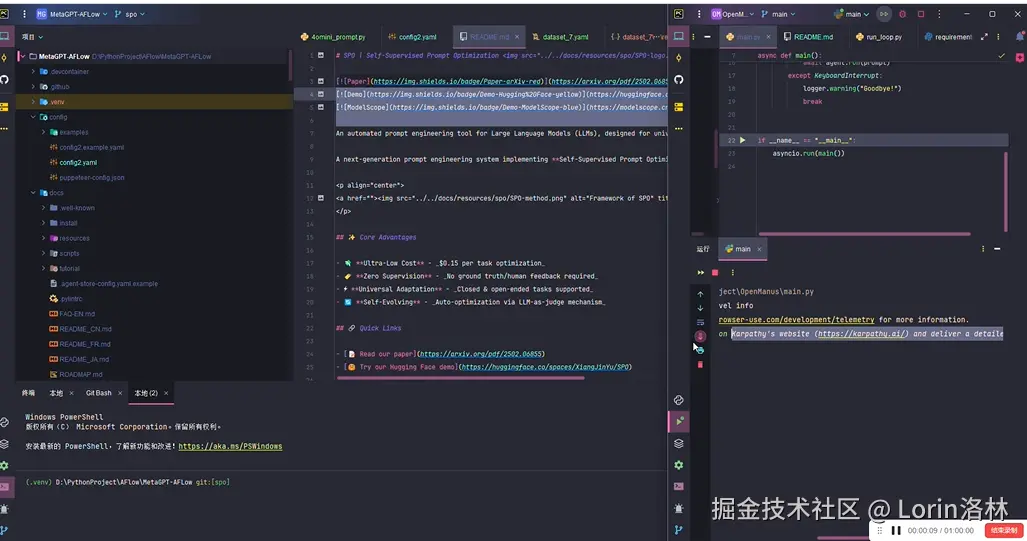Switch to dataset_7.yaml editor tab
The image size is (1027, 541).
point(560,37)
